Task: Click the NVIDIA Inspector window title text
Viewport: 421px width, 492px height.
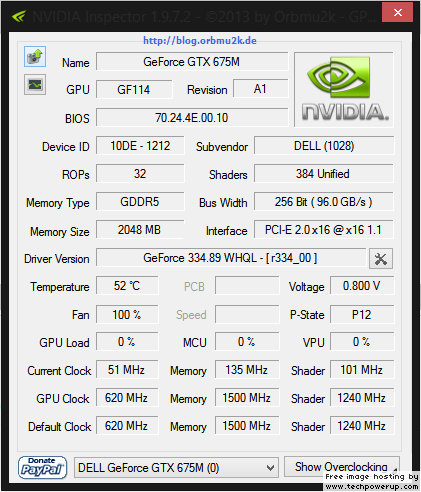Action: pos(204,17)
